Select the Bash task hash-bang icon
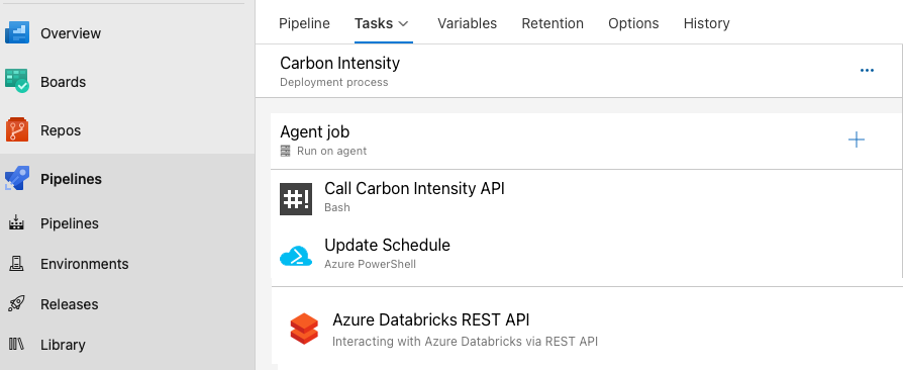904x370 pixels. coord(296,199)
